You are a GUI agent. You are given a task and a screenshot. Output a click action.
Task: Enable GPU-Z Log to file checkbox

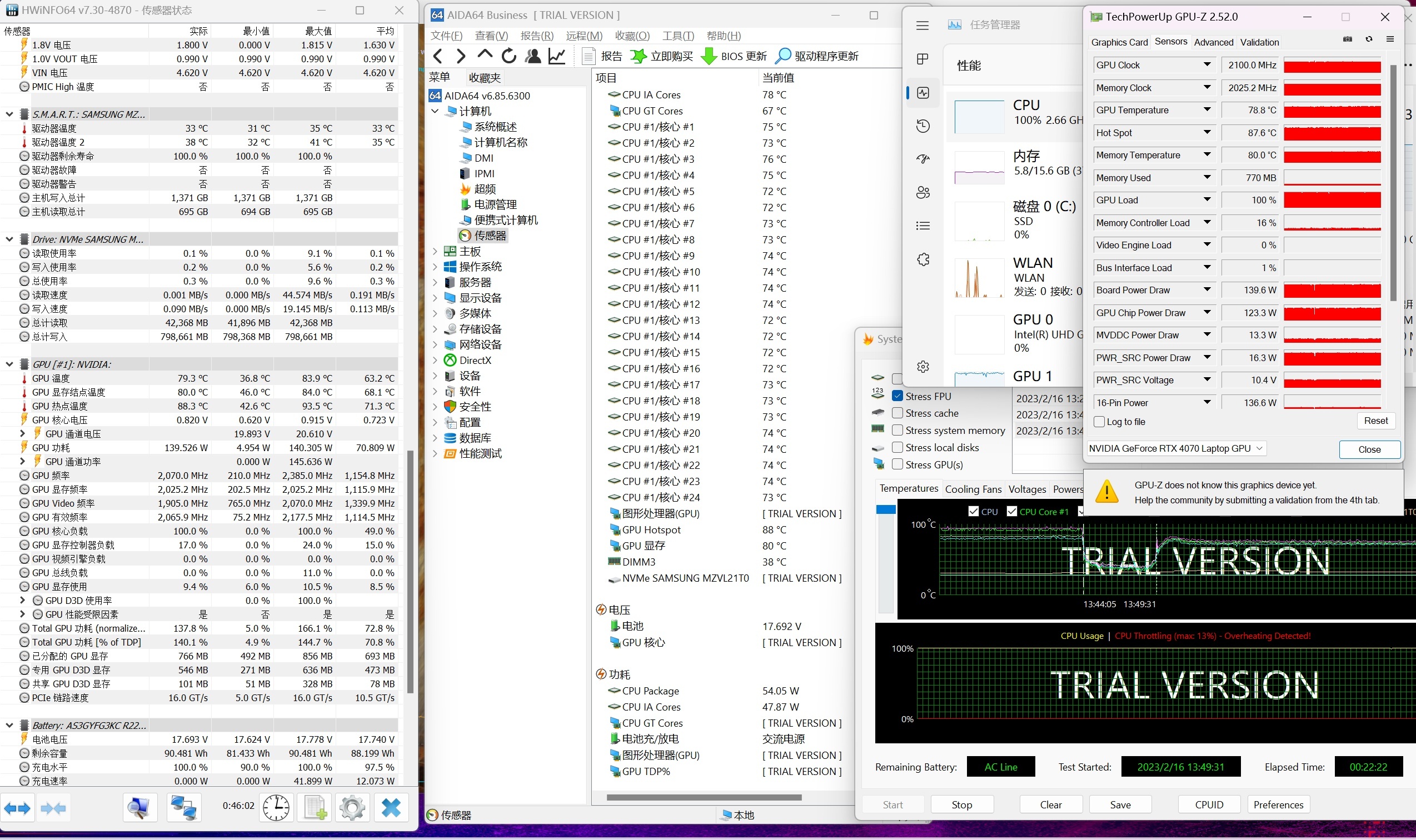tap(1099, 422)
